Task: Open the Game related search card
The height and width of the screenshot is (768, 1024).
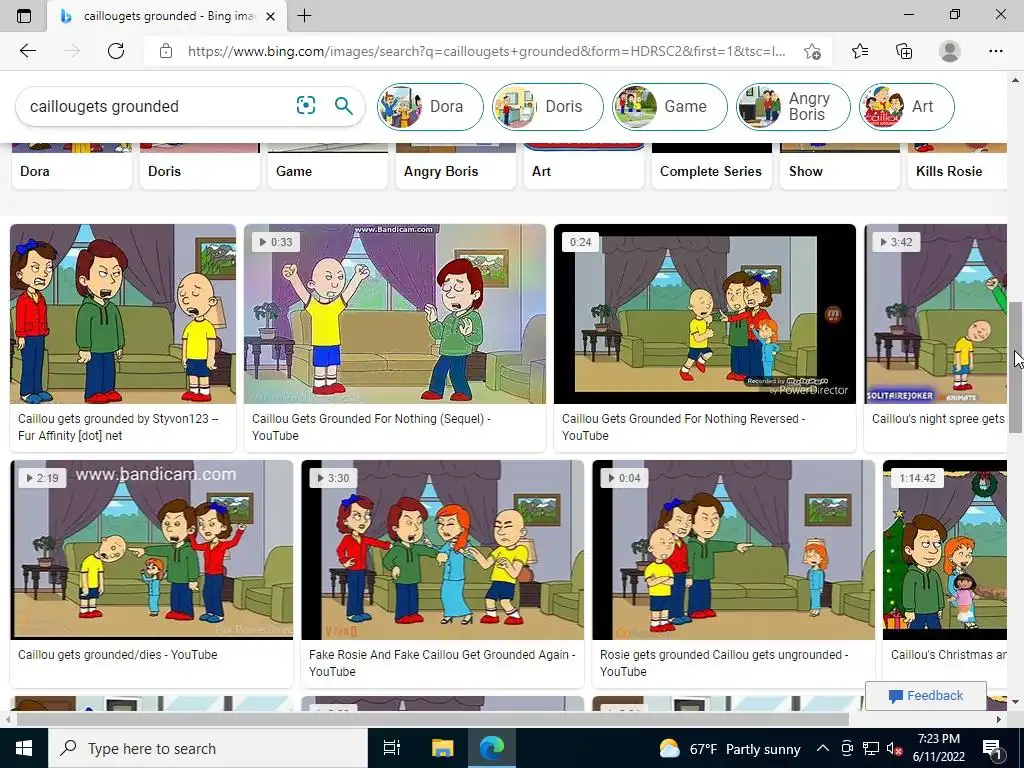Action: (x=328, y=167)
